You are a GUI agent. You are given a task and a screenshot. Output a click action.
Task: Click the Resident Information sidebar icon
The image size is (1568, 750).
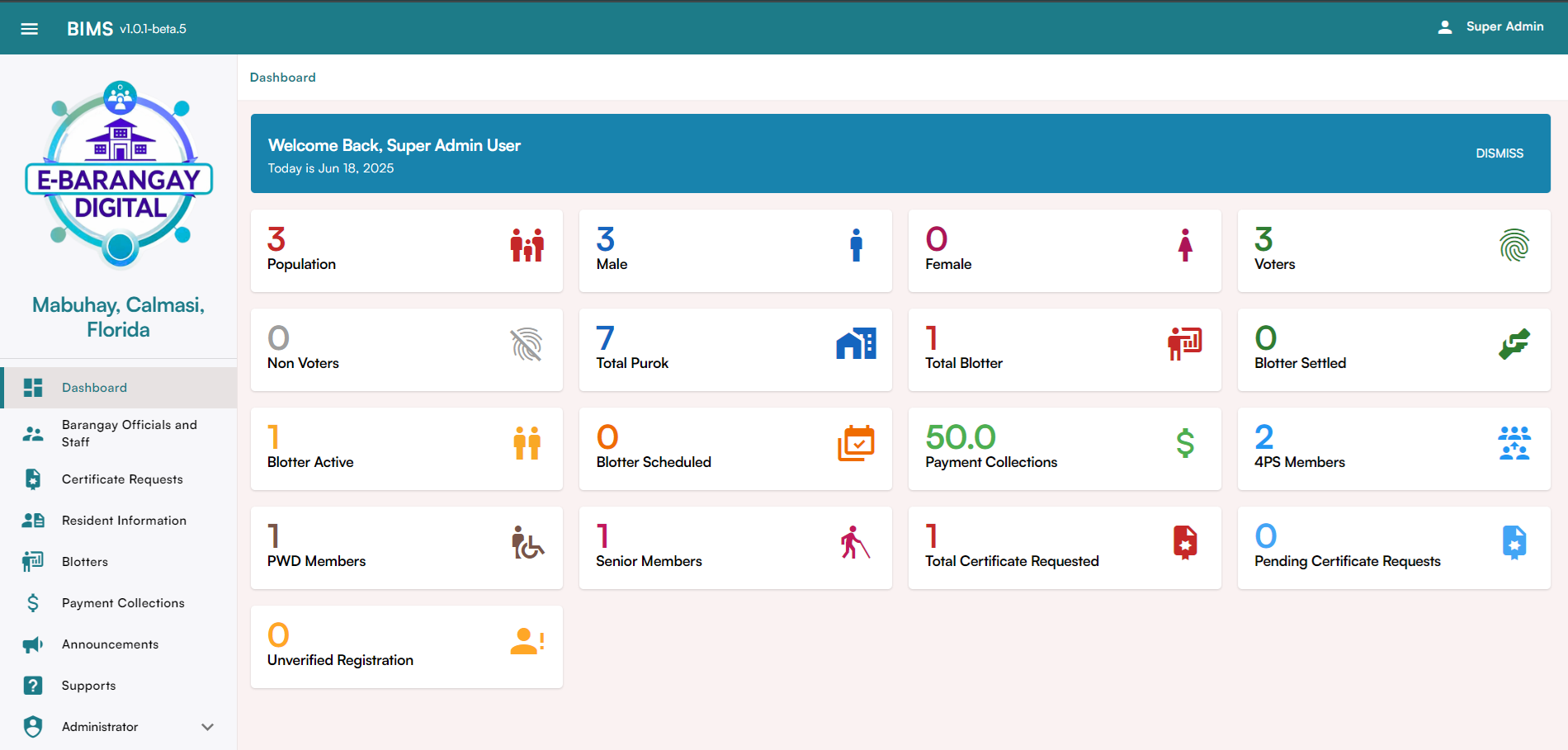(x=33, y=521)
